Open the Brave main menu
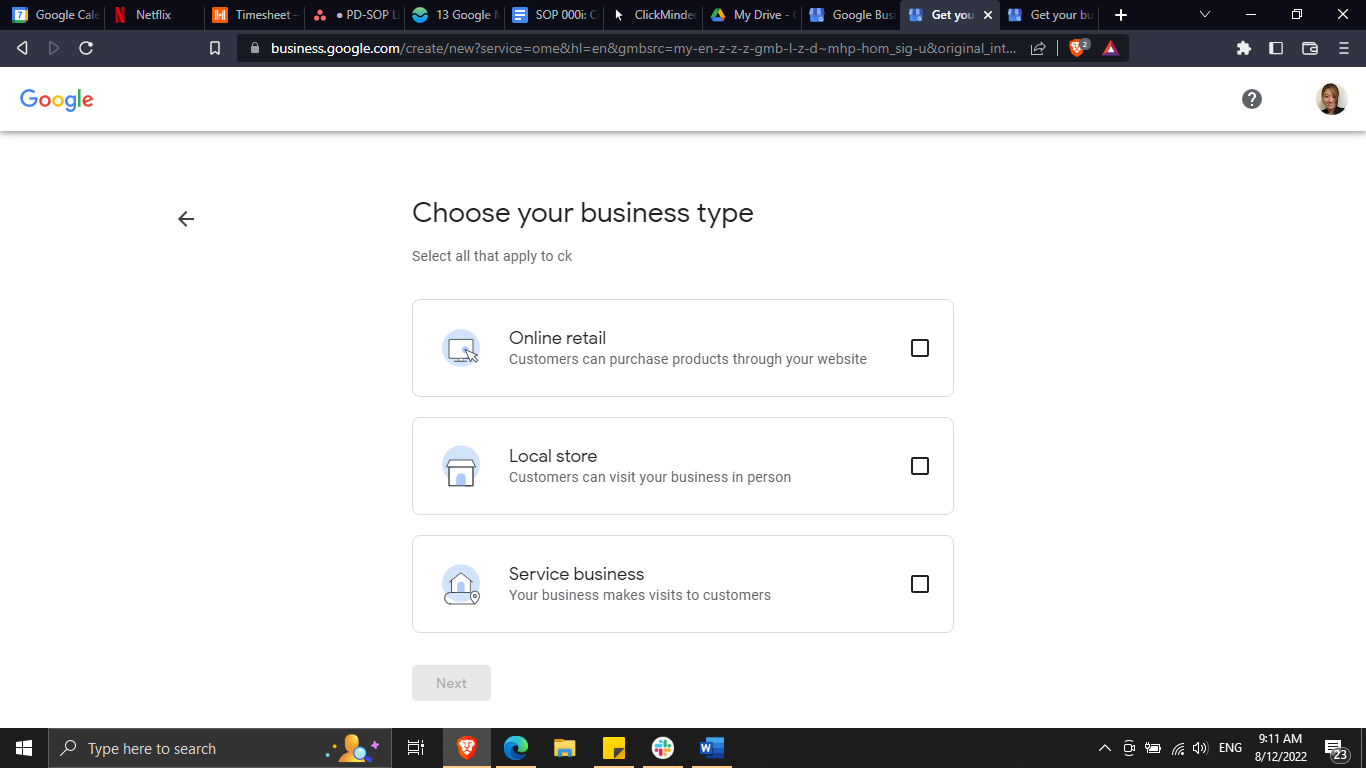 point(1343,48)
